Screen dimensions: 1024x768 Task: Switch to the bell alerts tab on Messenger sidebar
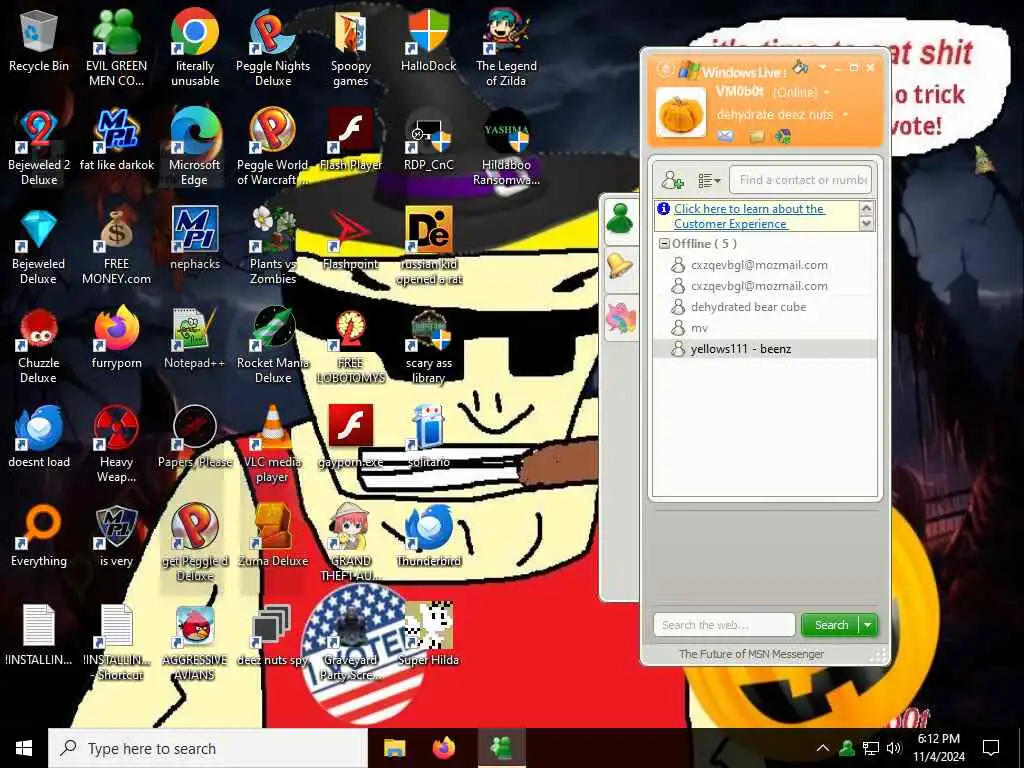click(620, 266)
